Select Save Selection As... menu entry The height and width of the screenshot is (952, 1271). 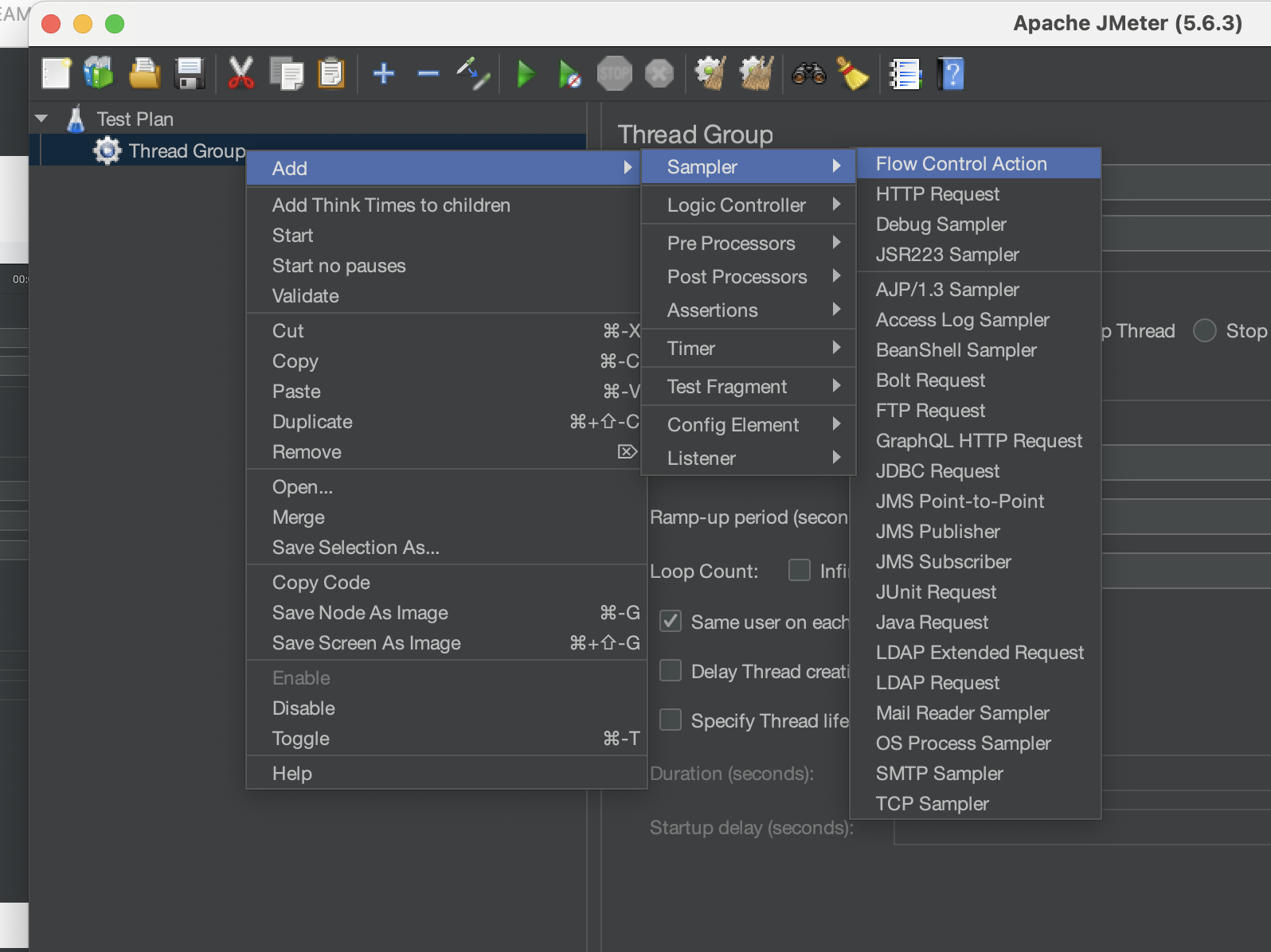click(446, 548)
